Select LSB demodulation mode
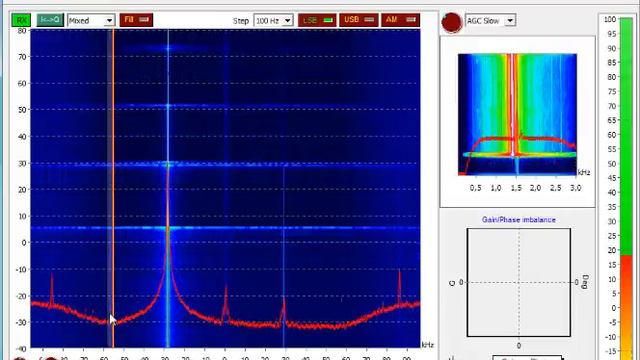This screenshot has width=640, height=360. click(317, 20)
